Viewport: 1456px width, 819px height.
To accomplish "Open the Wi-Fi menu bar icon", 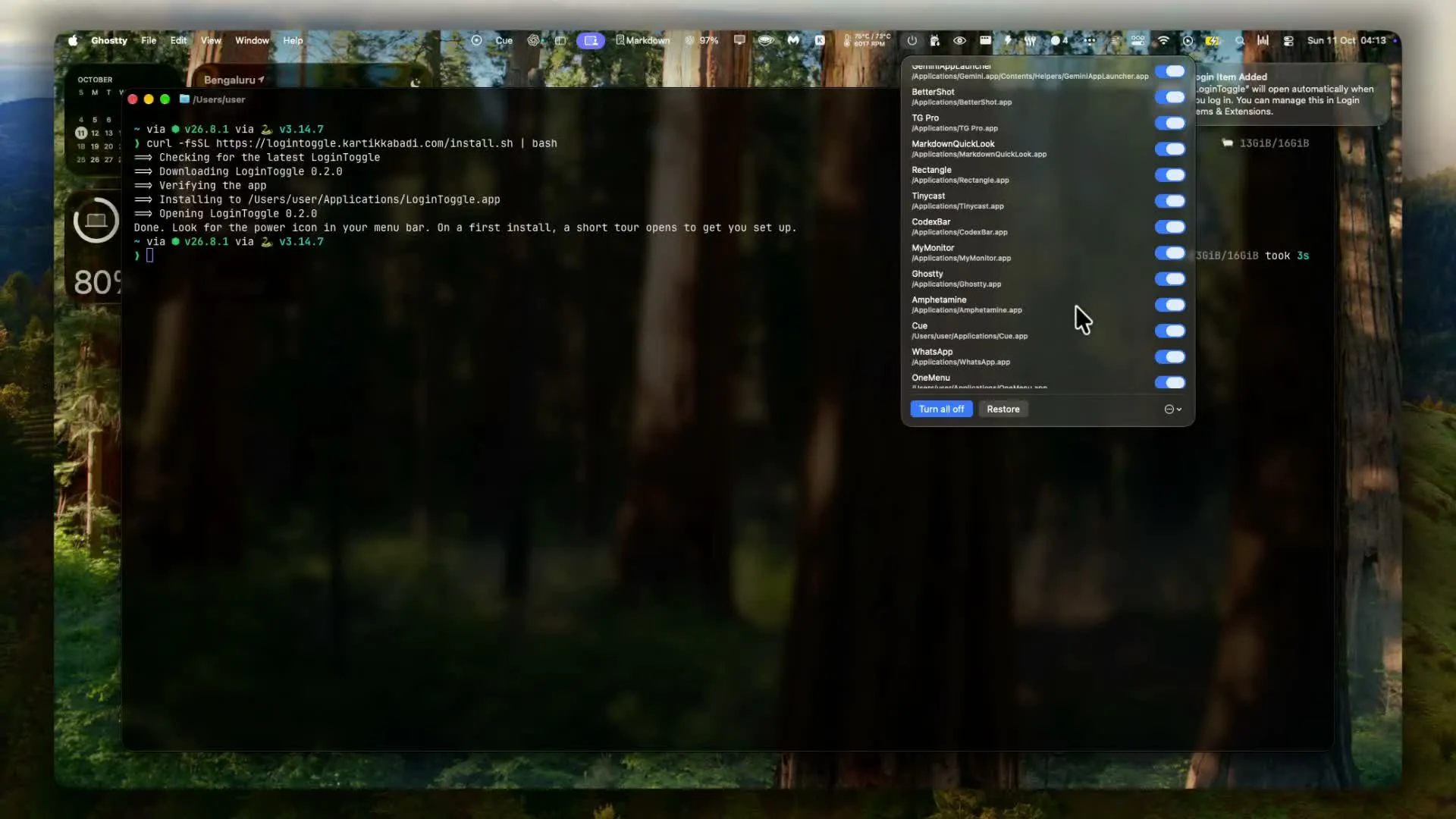I will click(x=1163, y=40).
